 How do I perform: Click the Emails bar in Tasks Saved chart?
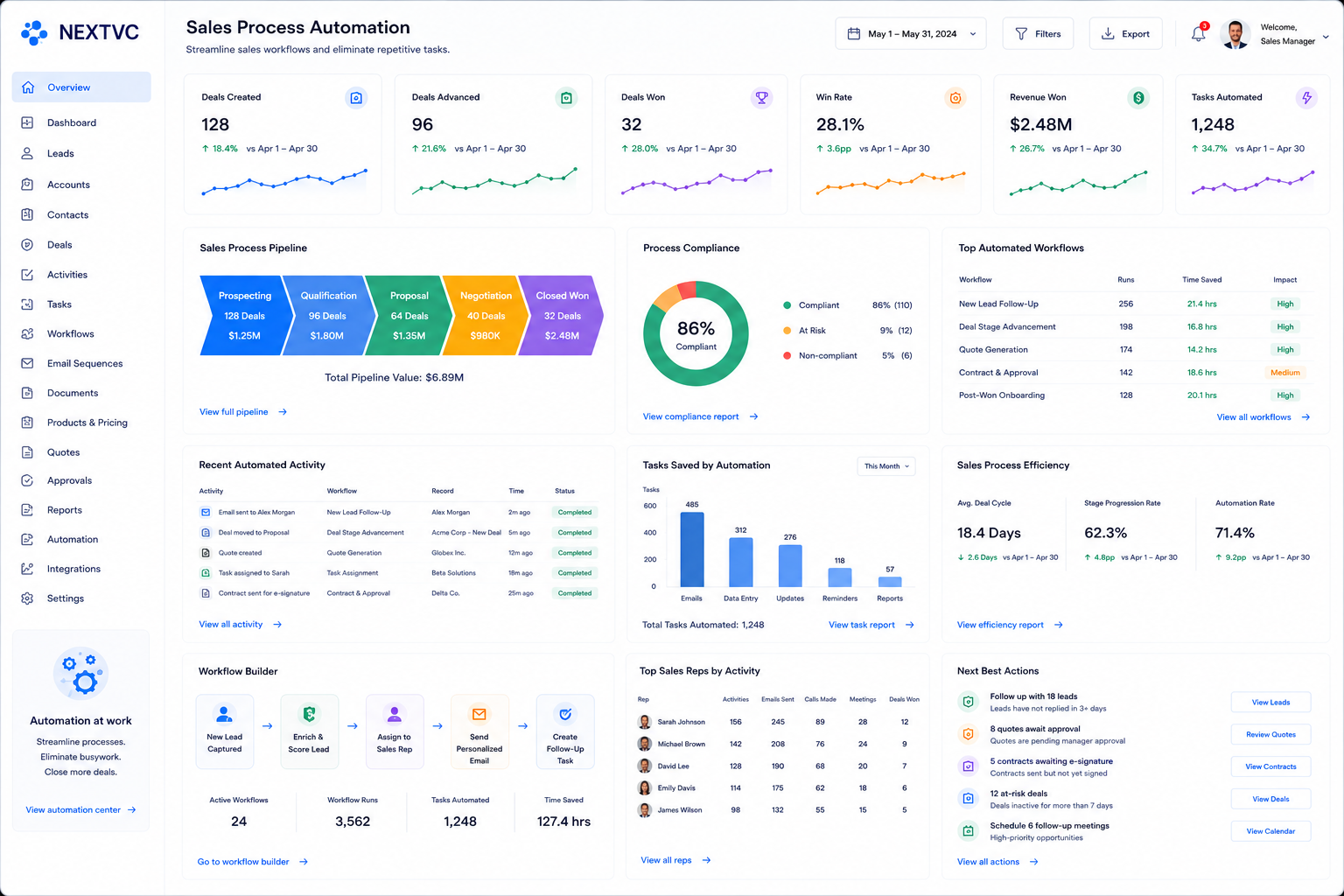tap(692, 549)
